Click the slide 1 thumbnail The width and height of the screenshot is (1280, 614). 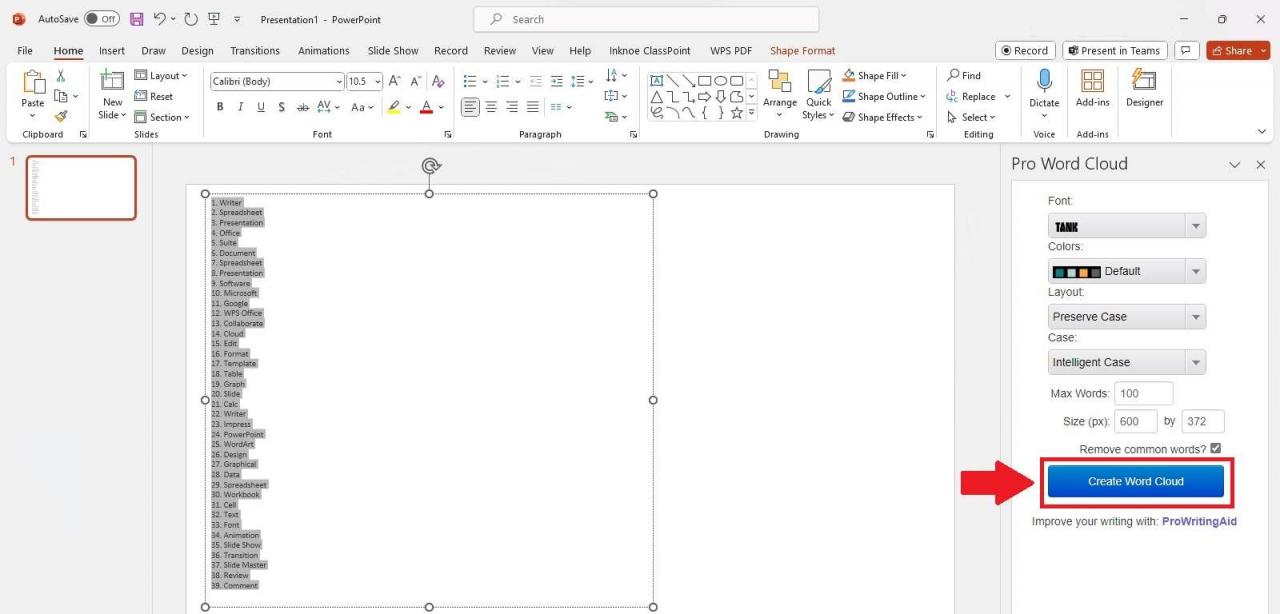80,187
